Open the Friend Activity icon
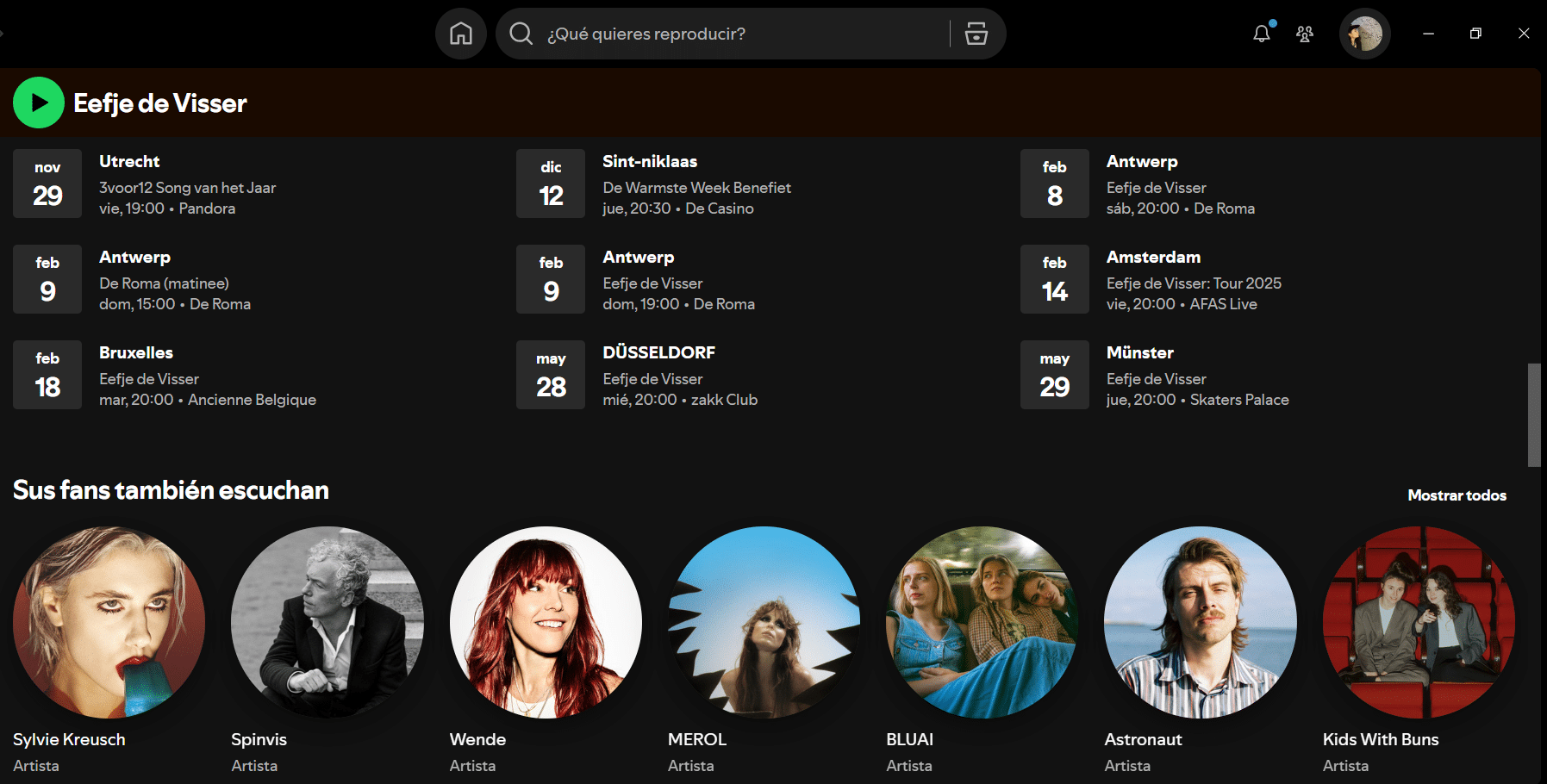This screenshot has width=1547, height=784. point(1305,34)
